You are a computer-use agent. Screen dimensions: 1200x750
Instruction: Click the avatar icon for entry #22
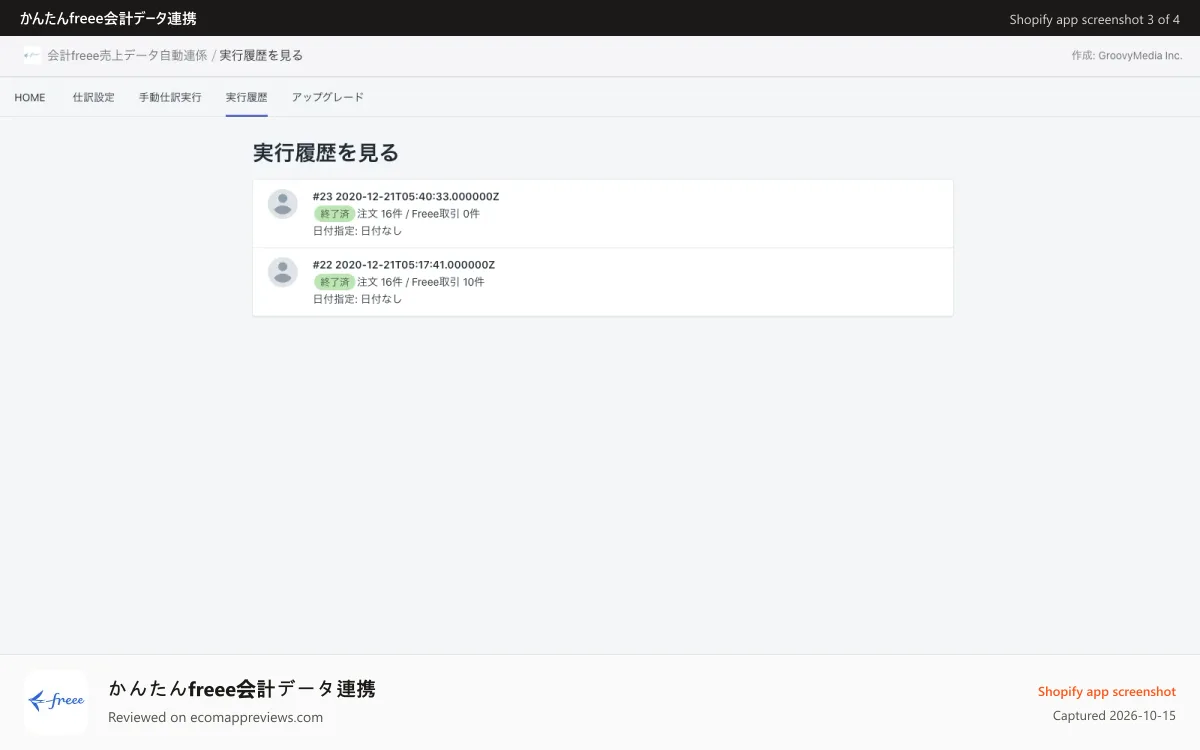(x=283, y=272)
